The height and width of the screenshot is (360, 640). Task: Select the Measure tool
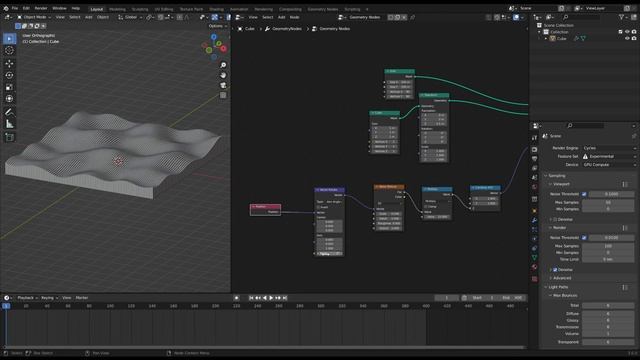pyautogui.click(x=9, y=124)
